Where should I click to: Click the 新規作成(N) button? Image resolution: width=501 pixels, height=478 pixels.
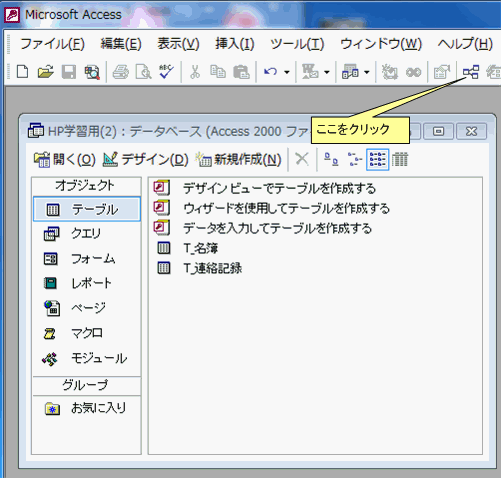pyautogui.click(x=238, y=159)
